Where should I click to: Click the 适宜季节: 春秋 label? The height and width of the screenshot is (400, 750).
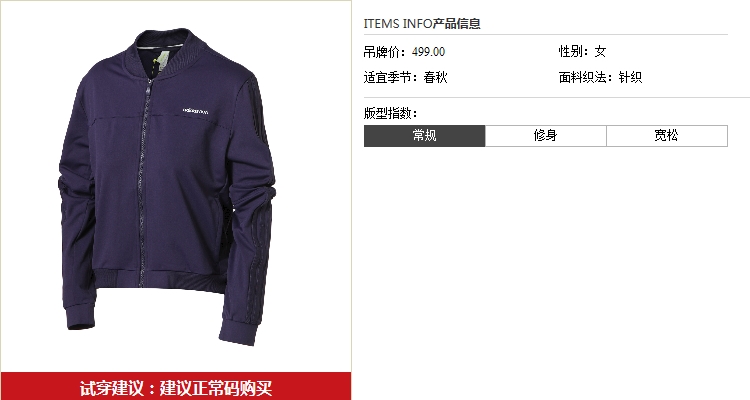coord(405,77)
